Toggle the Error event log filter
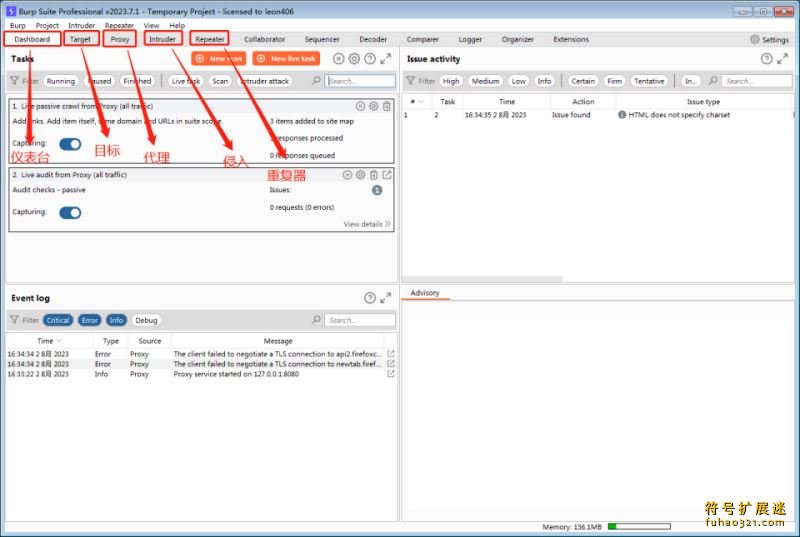Screen dimensions: 800x537 [89, 320]
